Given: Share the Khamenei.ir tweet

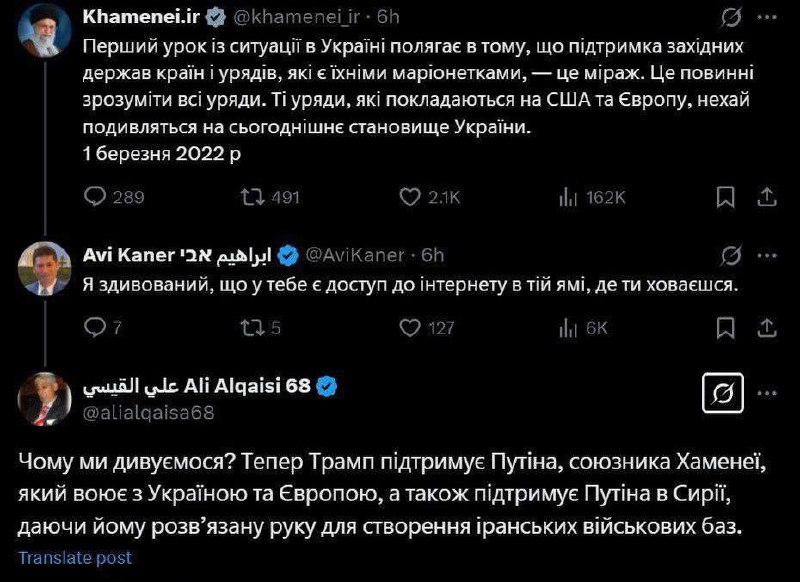Looking at the screenshot, I should pos(767,197).
